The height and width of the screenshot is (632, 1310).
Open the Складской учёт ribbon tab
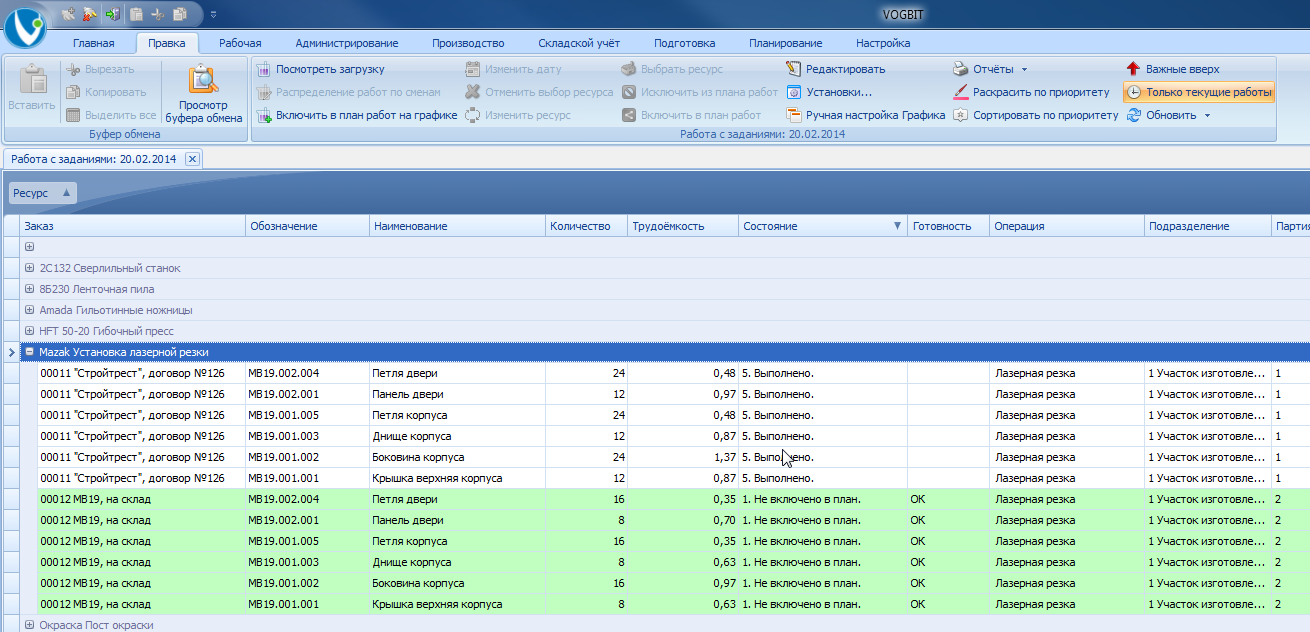point(579,43)
